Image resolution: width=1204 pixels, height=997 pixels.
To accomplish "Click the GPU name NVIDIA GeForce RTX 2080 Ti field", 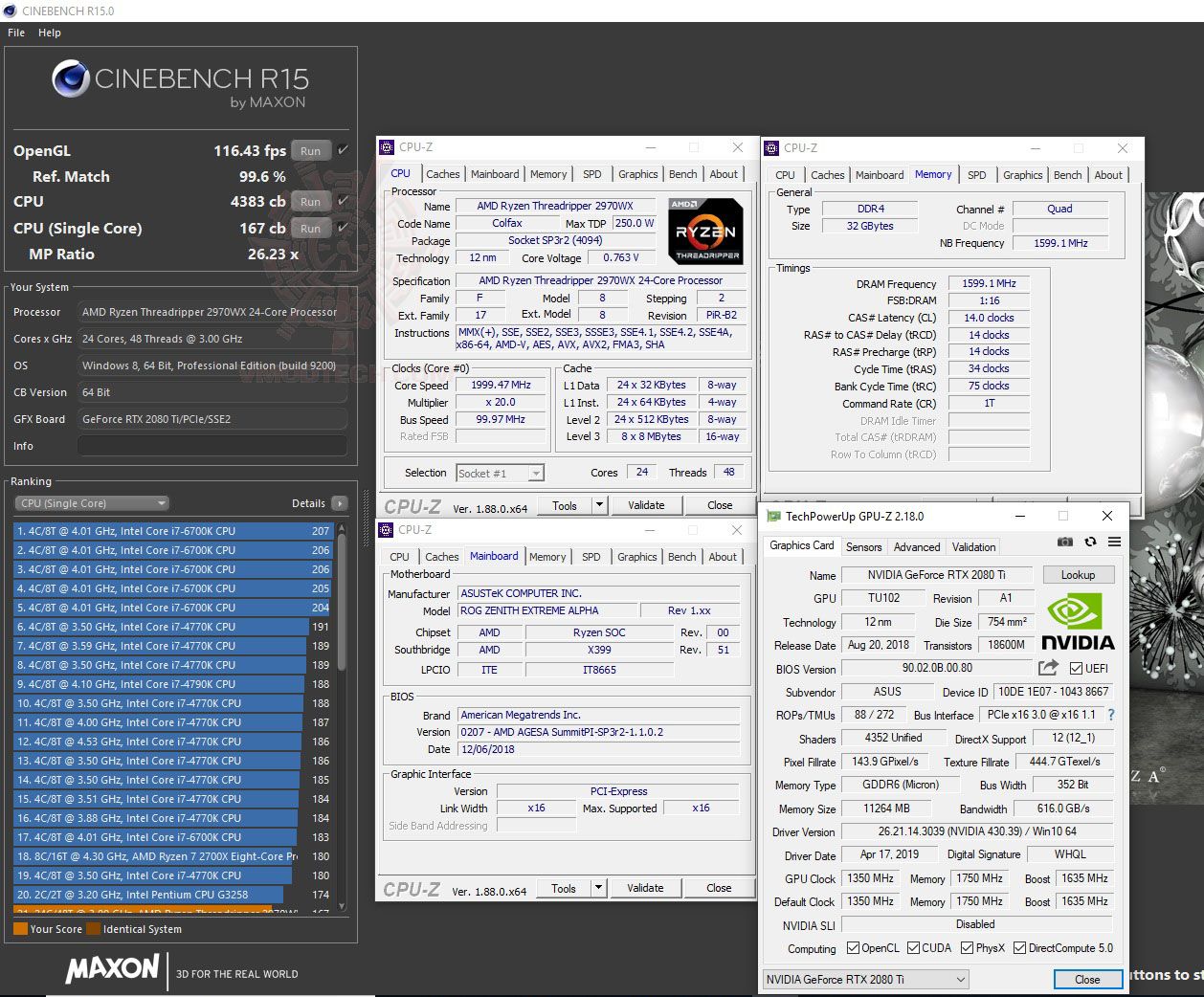I will click(x=936, y=575).
